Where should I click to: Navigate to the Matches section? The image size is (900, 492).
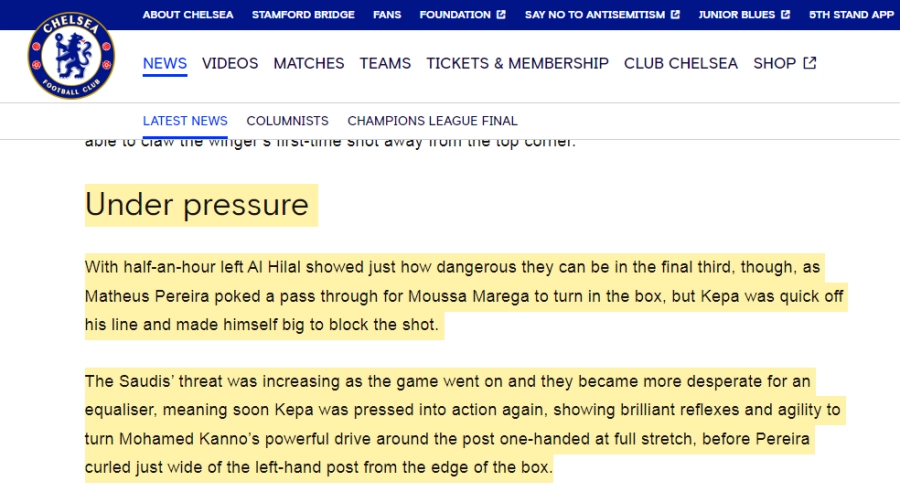pos(309,63)
